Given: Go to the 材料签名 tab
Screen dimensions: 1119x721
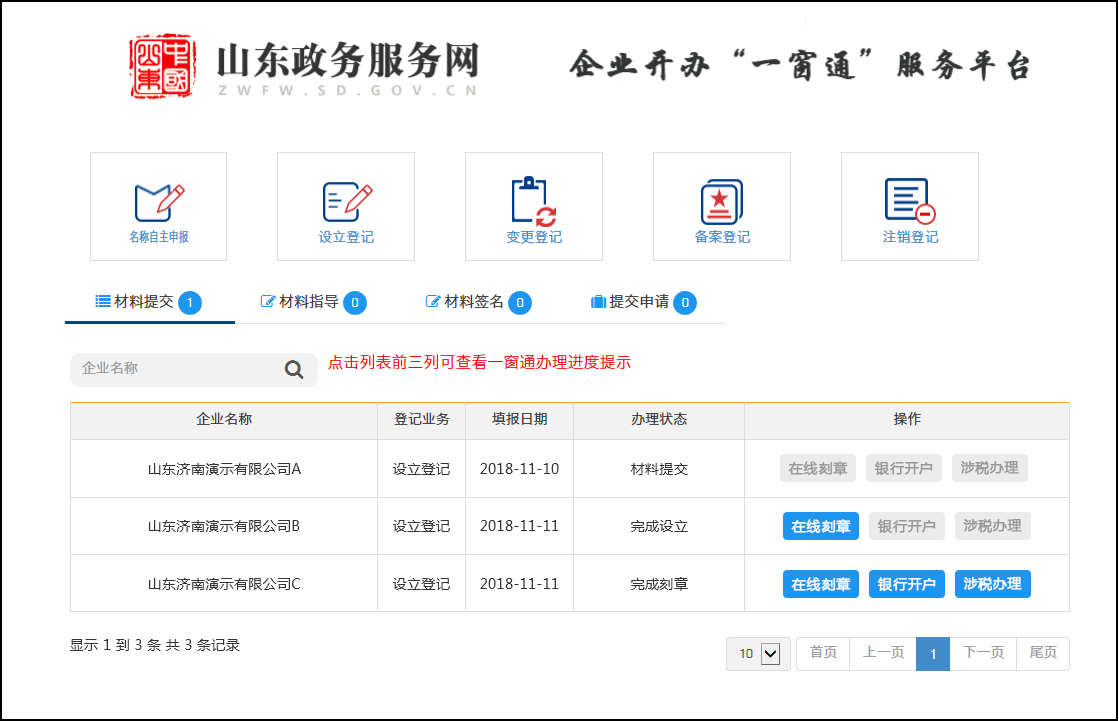Looking at the screenshot, I should (477, 302).
